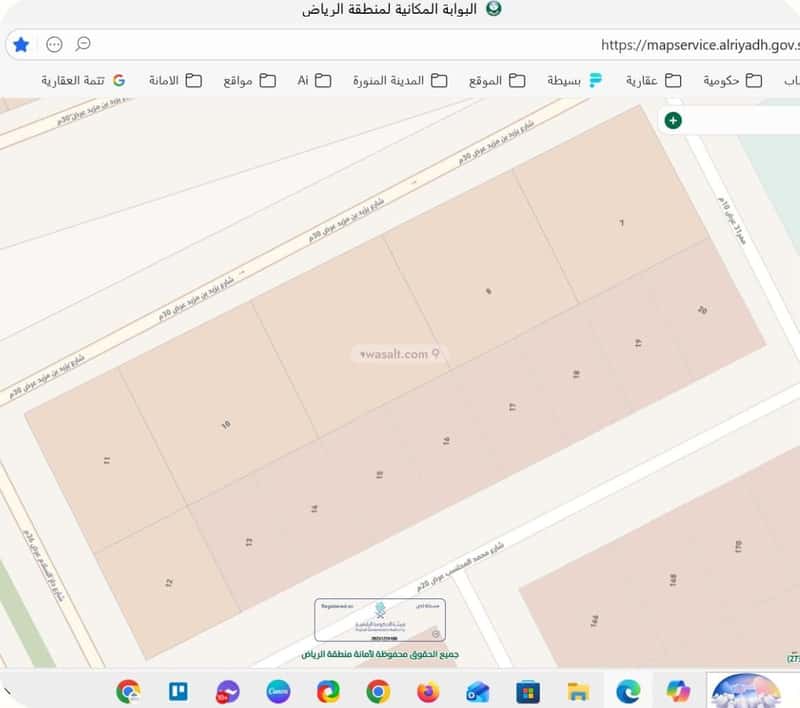Click the zoom-out magnifier icon in address bar
This screenshot has width=800, height=708.
tap(83, 44)
